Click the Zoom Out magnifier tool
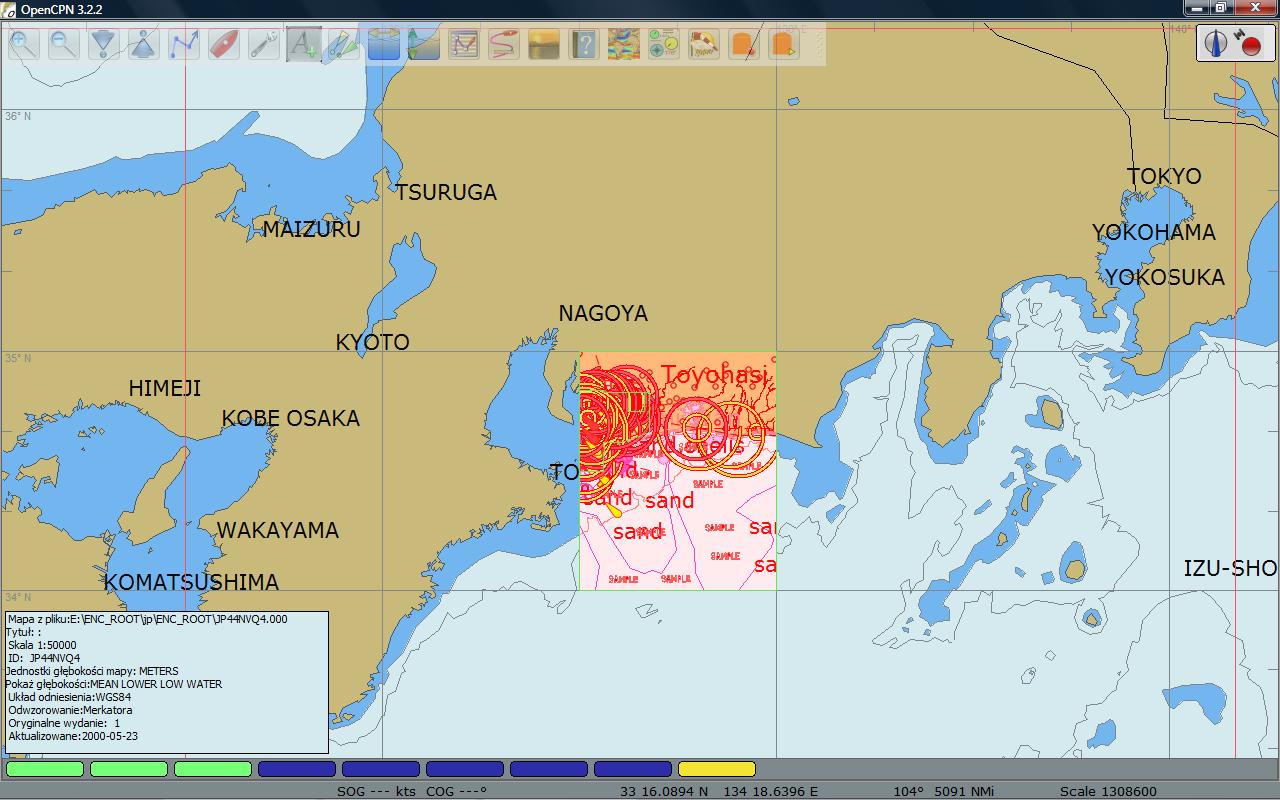The height and width of the screenshot is (800, 1280). point(64,44)
